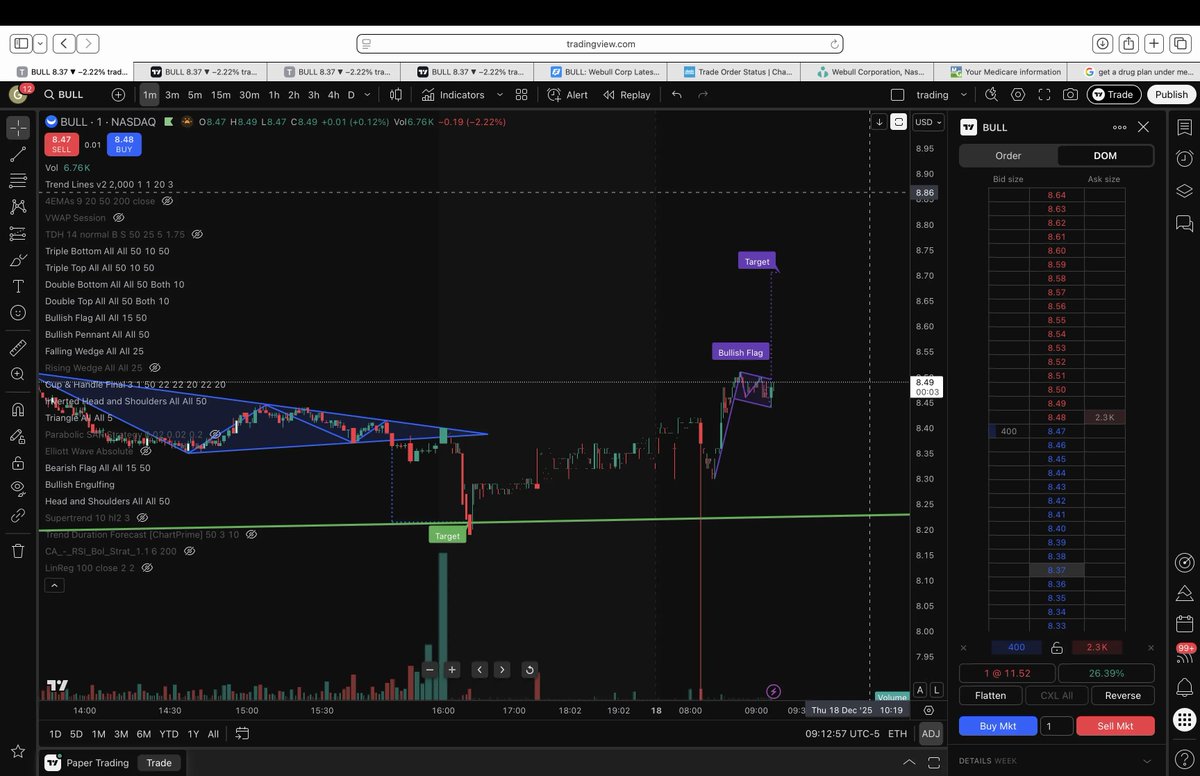Select the Text annotation tool
Screen dimensions: 1200x776
pyautogui.click(x=18, y=286)
